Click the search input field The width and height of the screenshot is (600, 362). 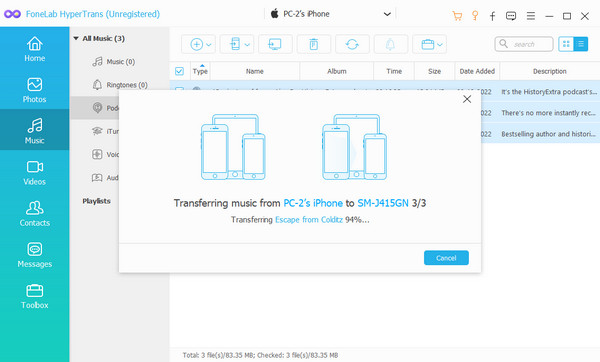point(524,44)
